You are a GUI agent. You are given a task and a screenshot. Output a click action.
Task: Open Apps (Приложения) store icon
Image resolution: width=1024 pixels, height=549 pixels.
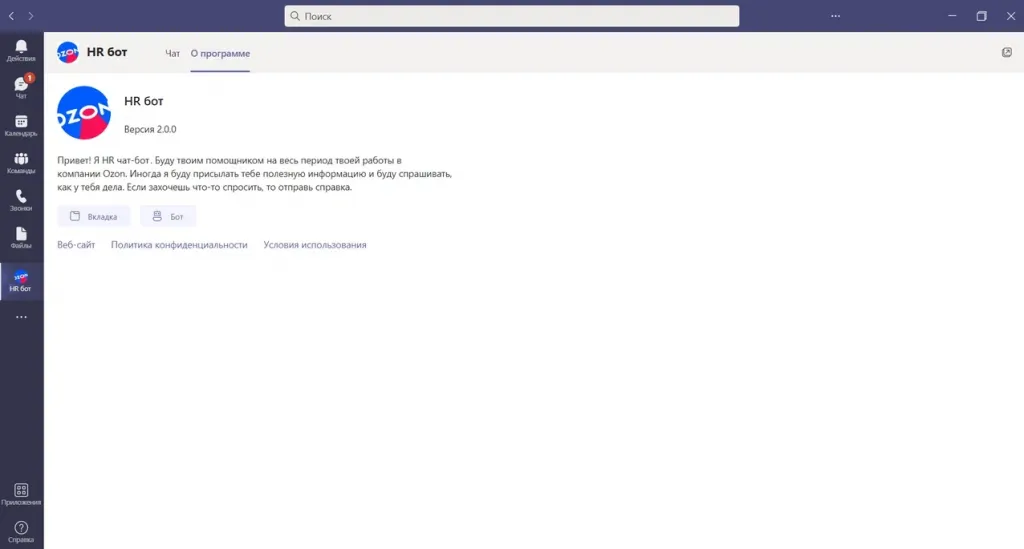point(21,494)
